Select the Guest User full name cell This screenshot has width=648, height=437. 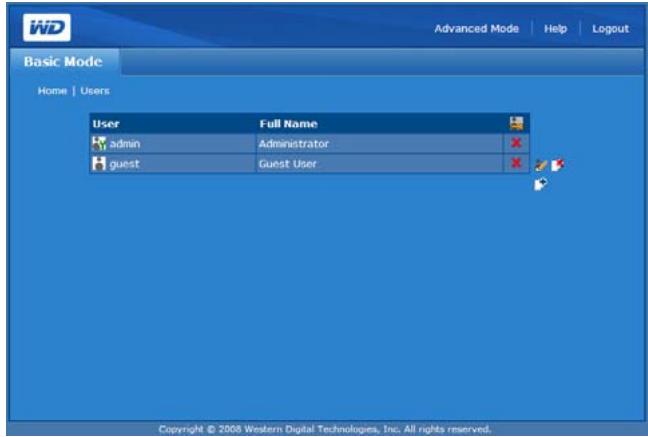point(379,164)
